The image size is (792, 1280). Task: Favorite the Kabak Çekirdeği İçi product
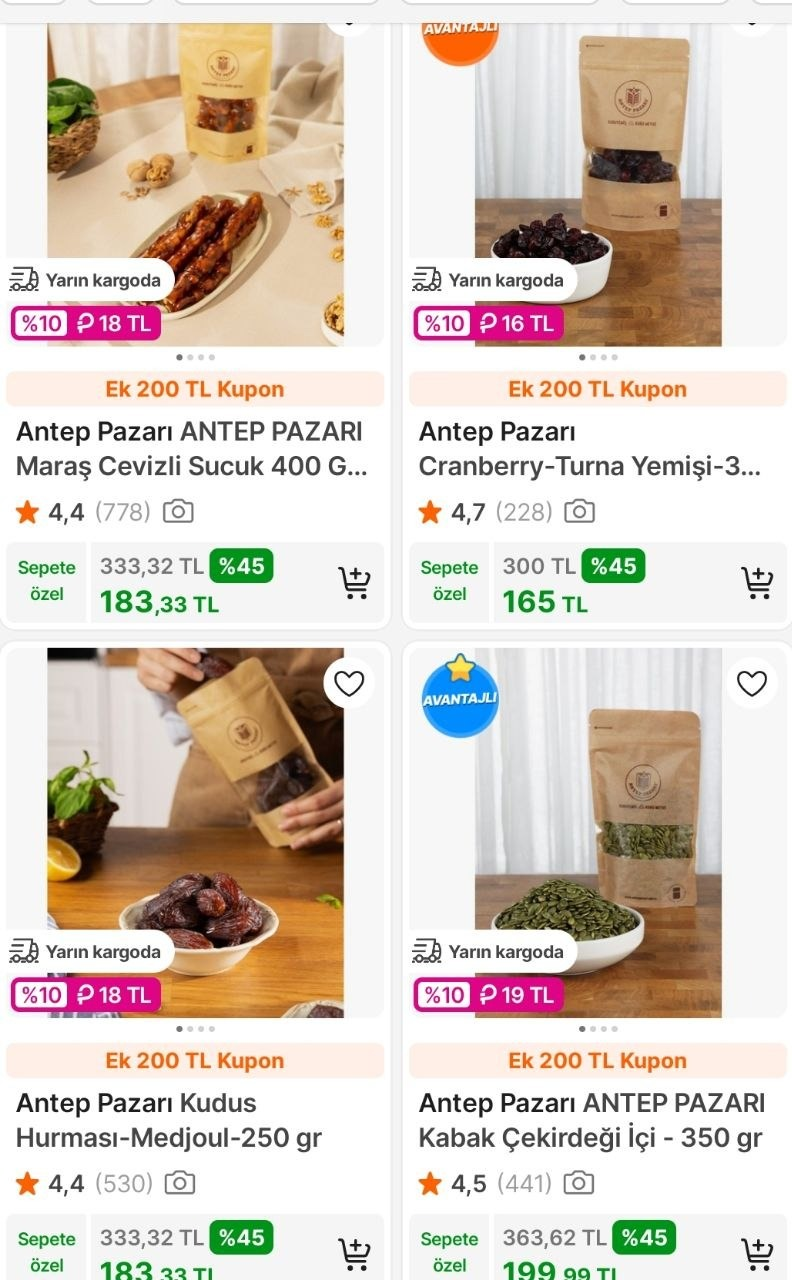tap(751, 684)
